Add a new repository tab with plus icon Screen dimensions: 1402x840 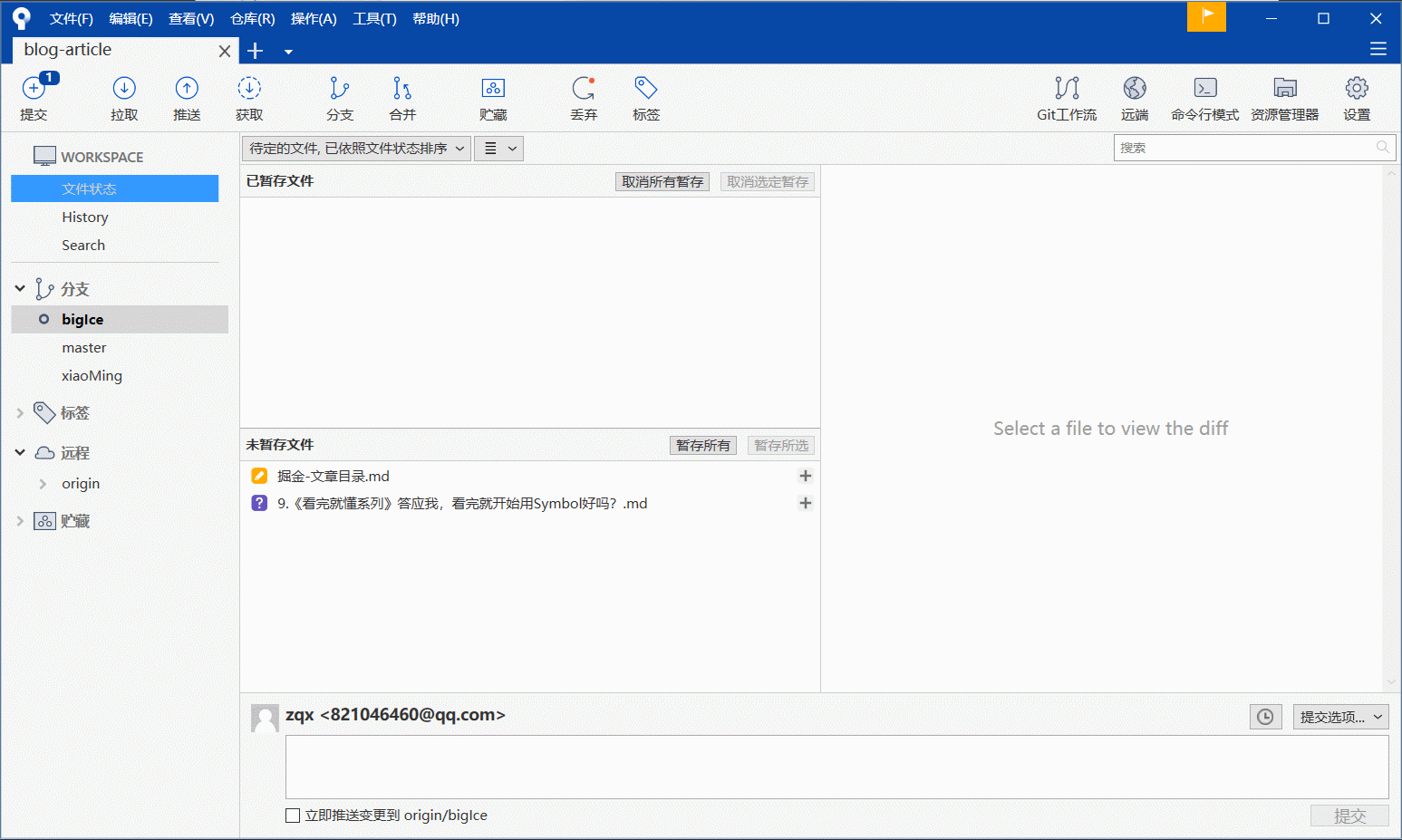[x=256, y=51]
